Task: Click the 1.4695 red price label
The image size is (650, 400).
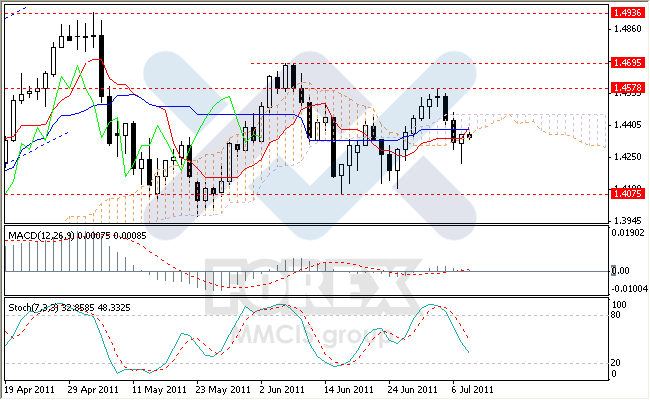Action: [628, 63]
